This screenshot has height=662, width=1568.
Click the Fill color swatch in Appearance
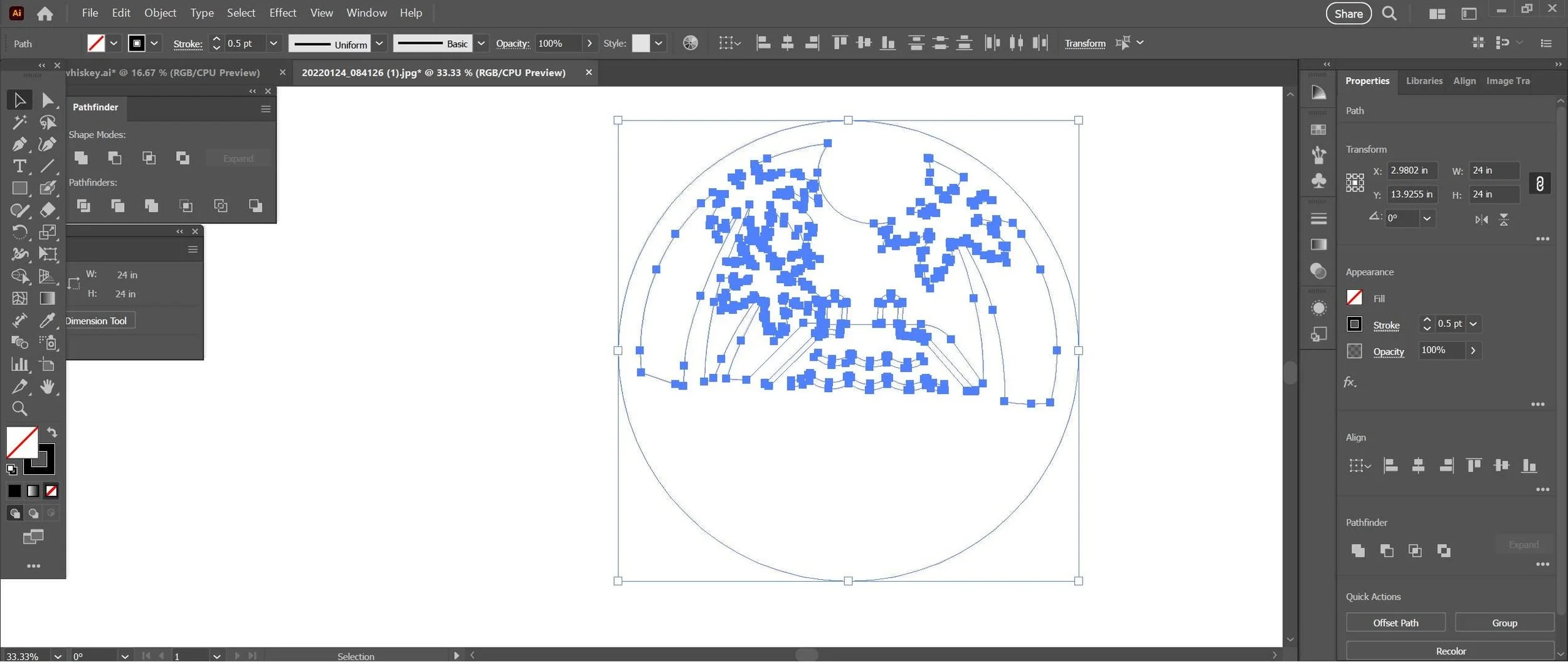(x=1354, y=298)
